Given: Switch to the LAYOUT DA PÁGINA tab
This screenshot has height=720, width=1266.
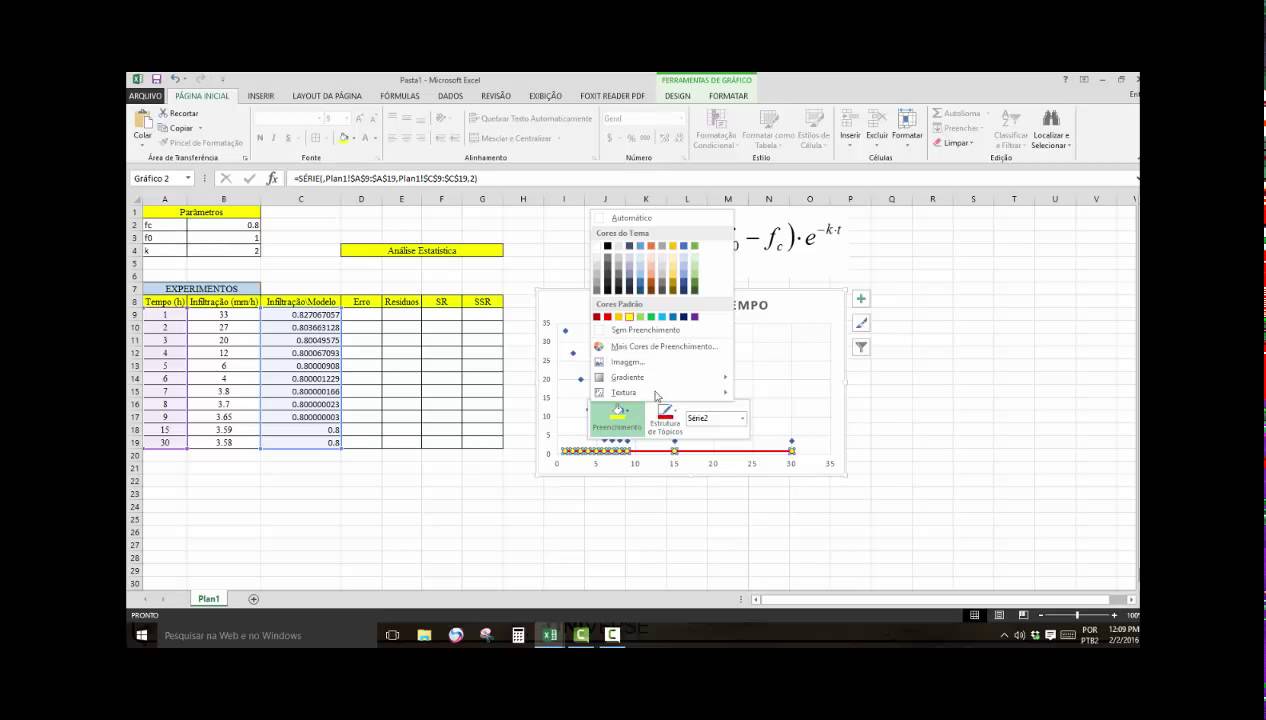Looking at the screenshot, I should pos(327,96).
